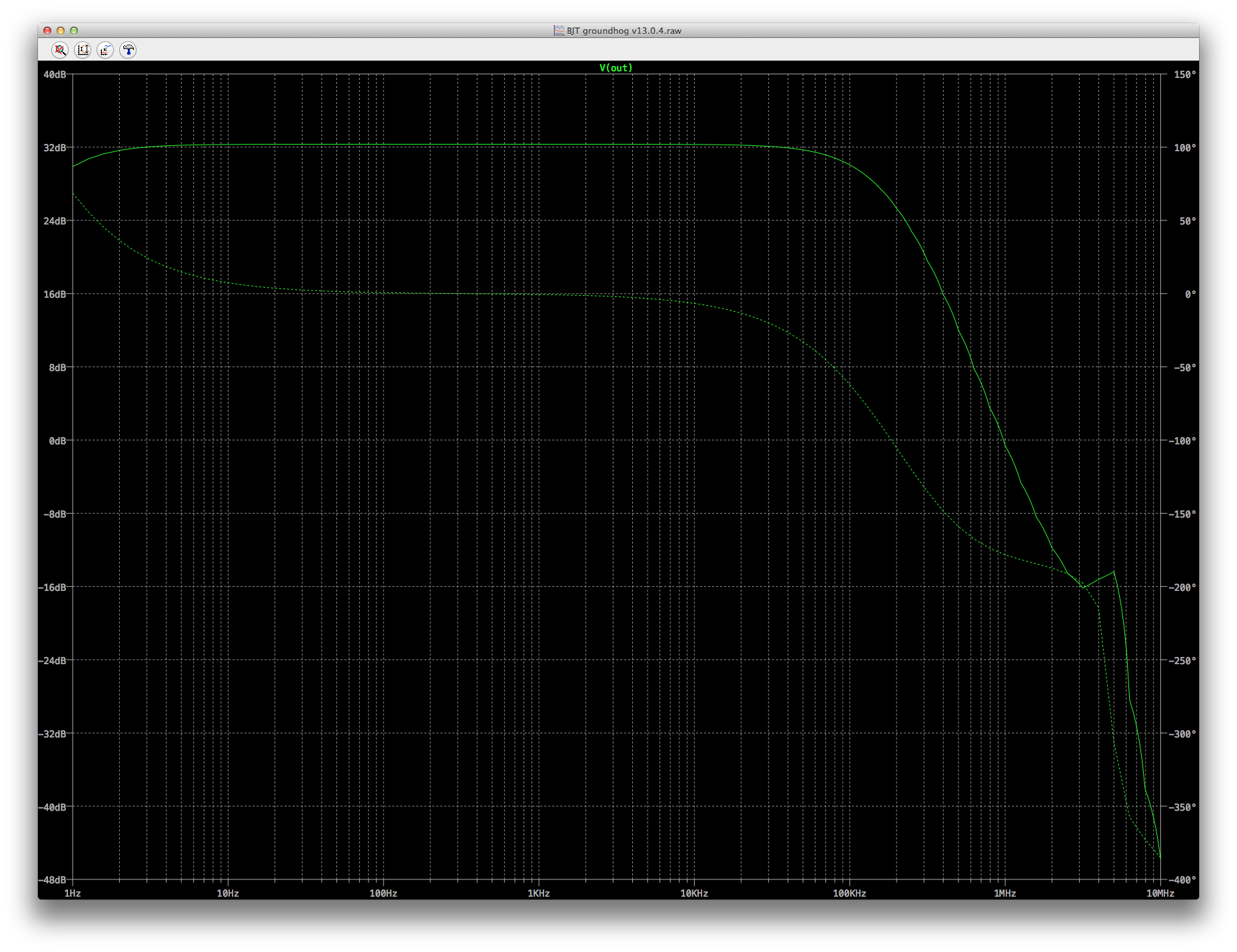Click the 50° phase axis label

[x=1188, y=221]
